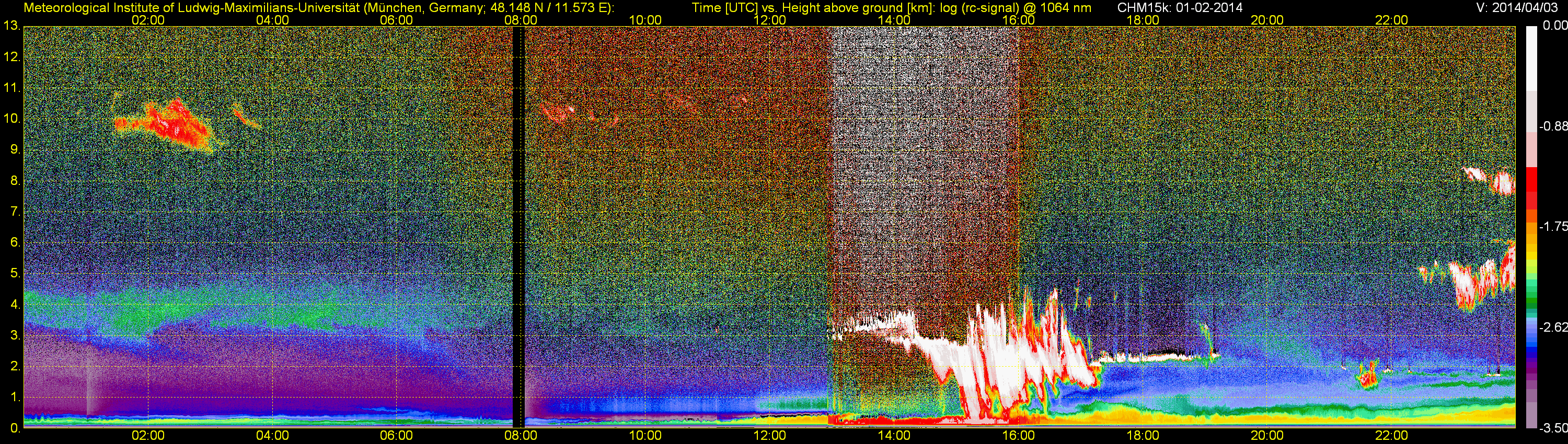Image resolution: width=1568 pixels, height=444 pixels.
Task: Click the 20:00 label on the bottom time axis
Action: [x=1267, y=436]
